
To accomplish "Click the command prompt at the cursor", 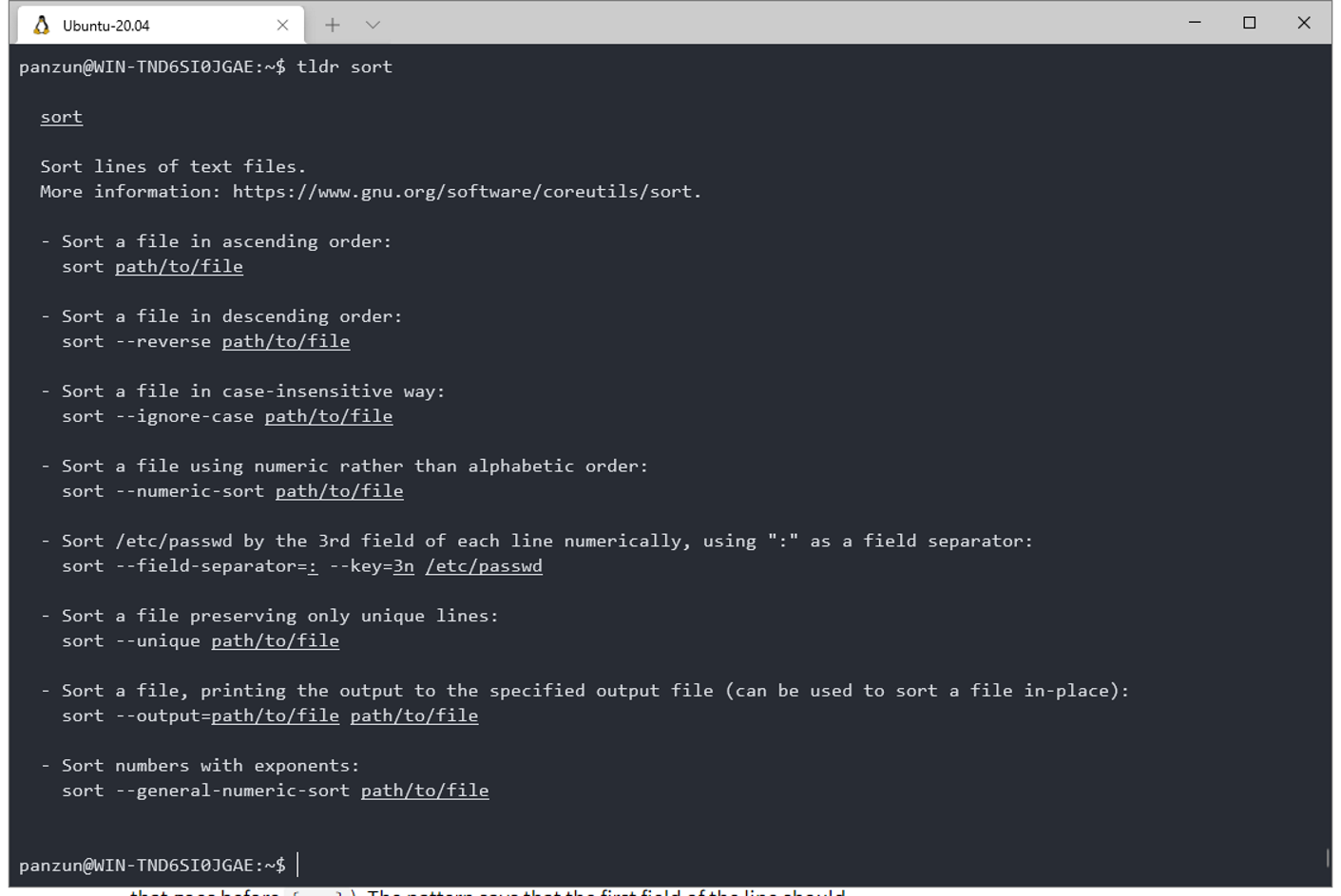I will pos(297,865).
